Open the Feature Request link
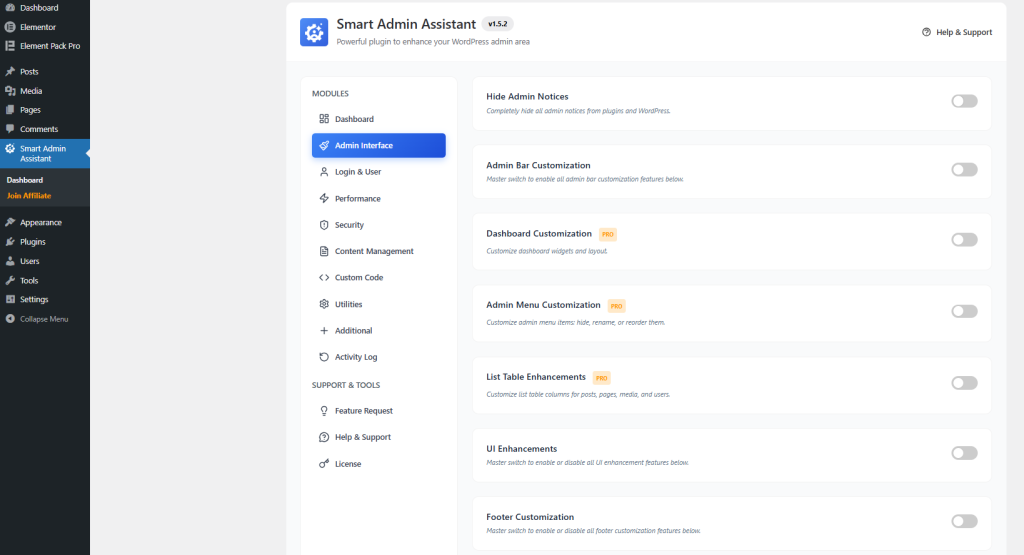1024x555 pixels. tap(379, 411)
